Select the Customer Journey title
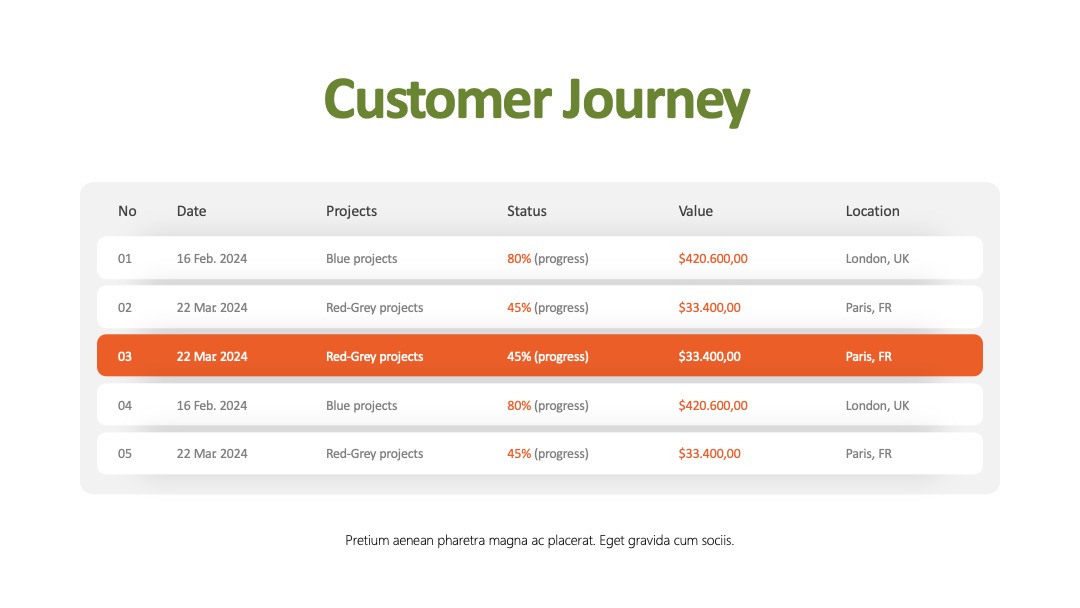 click(537, 100)
